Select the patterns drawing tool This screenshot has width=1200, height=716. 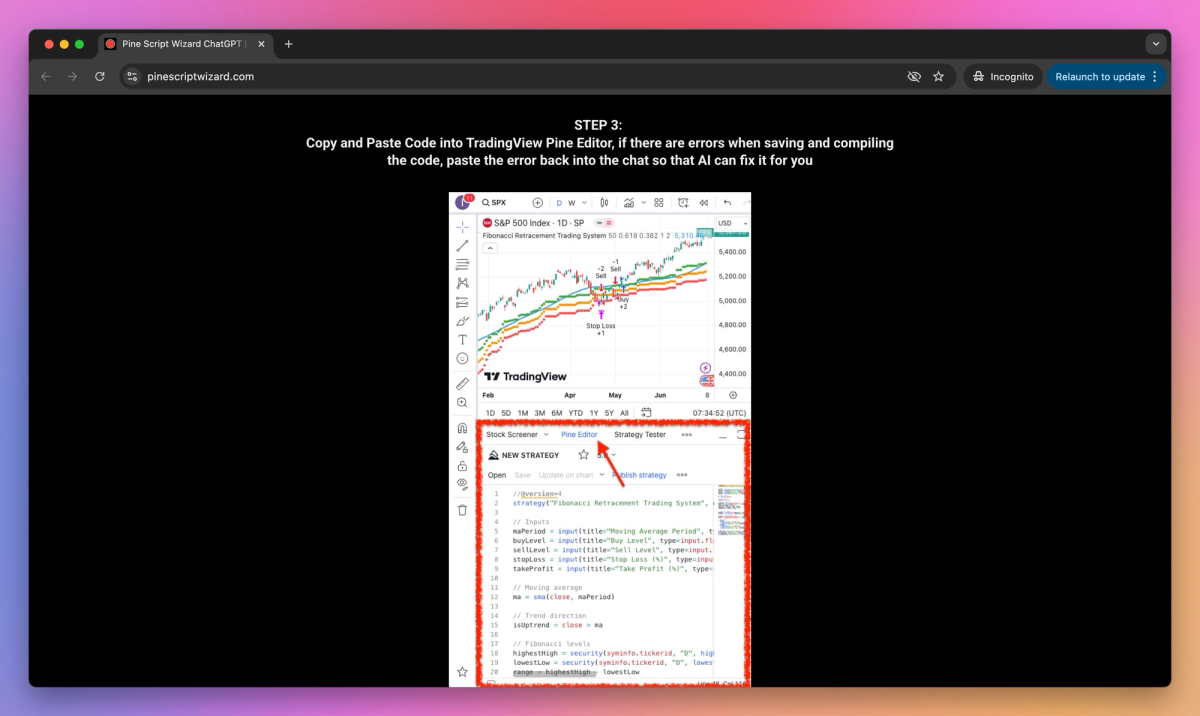tap(462, 283)
